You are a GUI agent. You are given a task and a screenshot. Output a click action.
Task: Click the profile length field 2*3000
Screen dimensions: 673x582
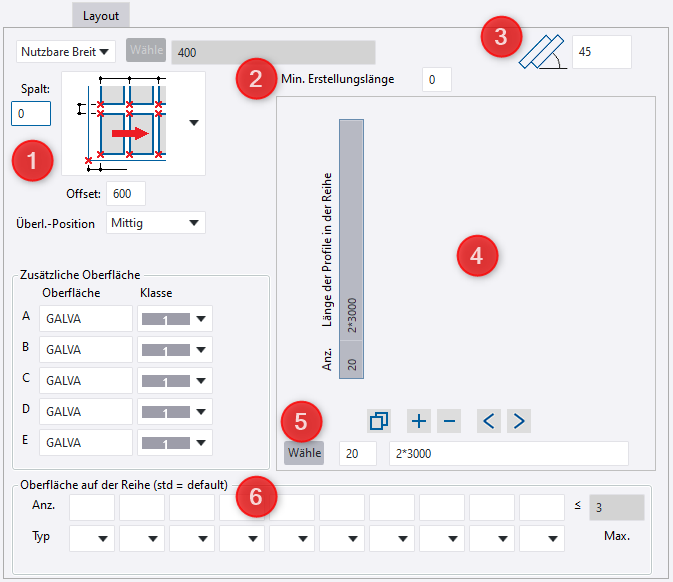pyautogui.click(x=509, y=453)
